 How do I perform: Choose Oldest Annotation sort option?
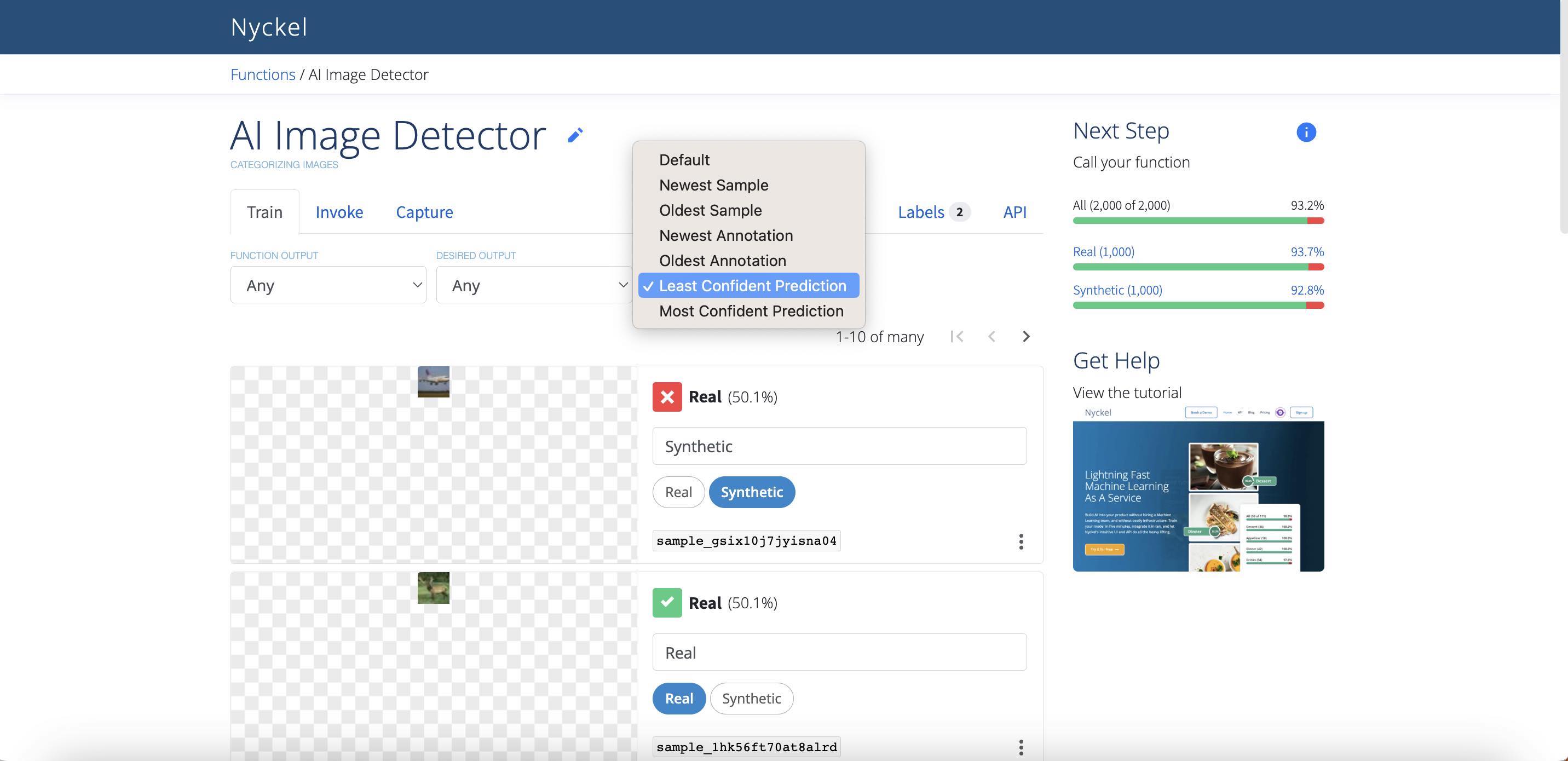748,261
